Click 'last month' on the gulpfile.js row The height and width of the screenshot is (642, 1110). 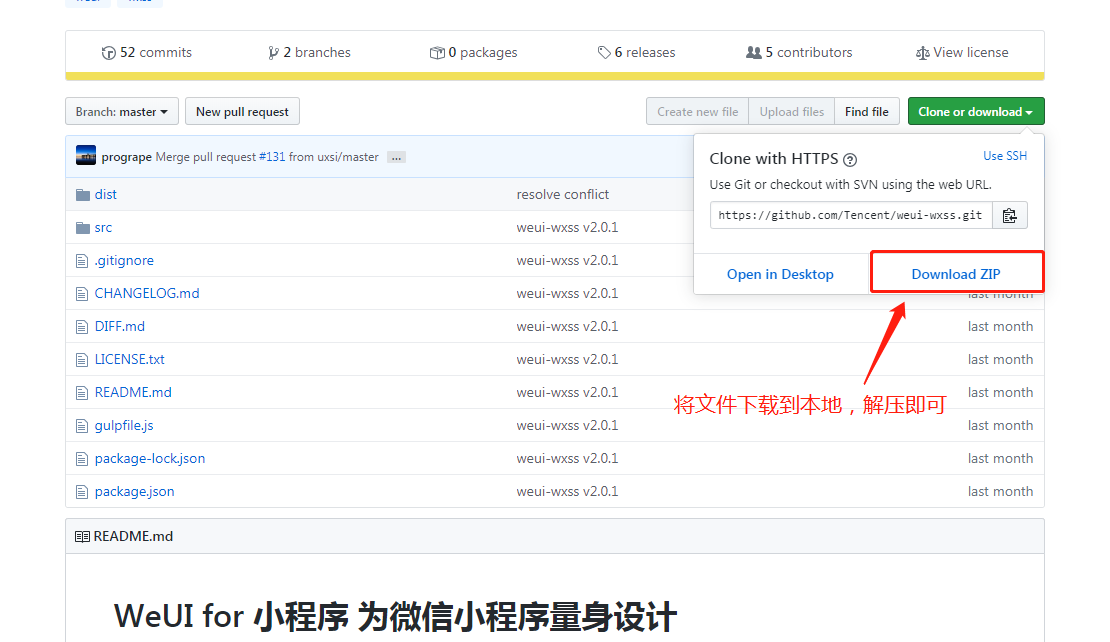1000,425
